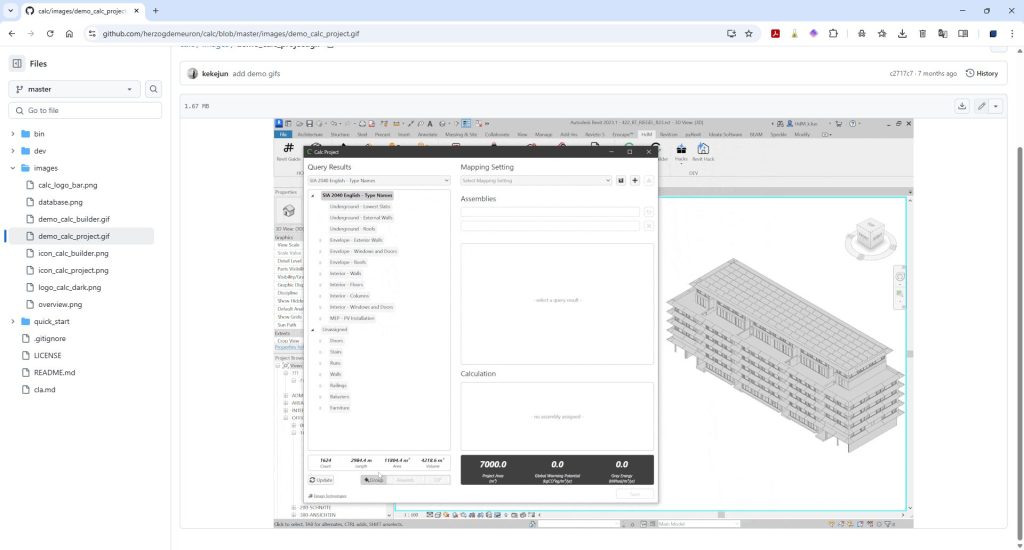The image size is (1024, 550).
Task: Open demo_calc_builder.gif in file tree
Action: pos(74,219)
